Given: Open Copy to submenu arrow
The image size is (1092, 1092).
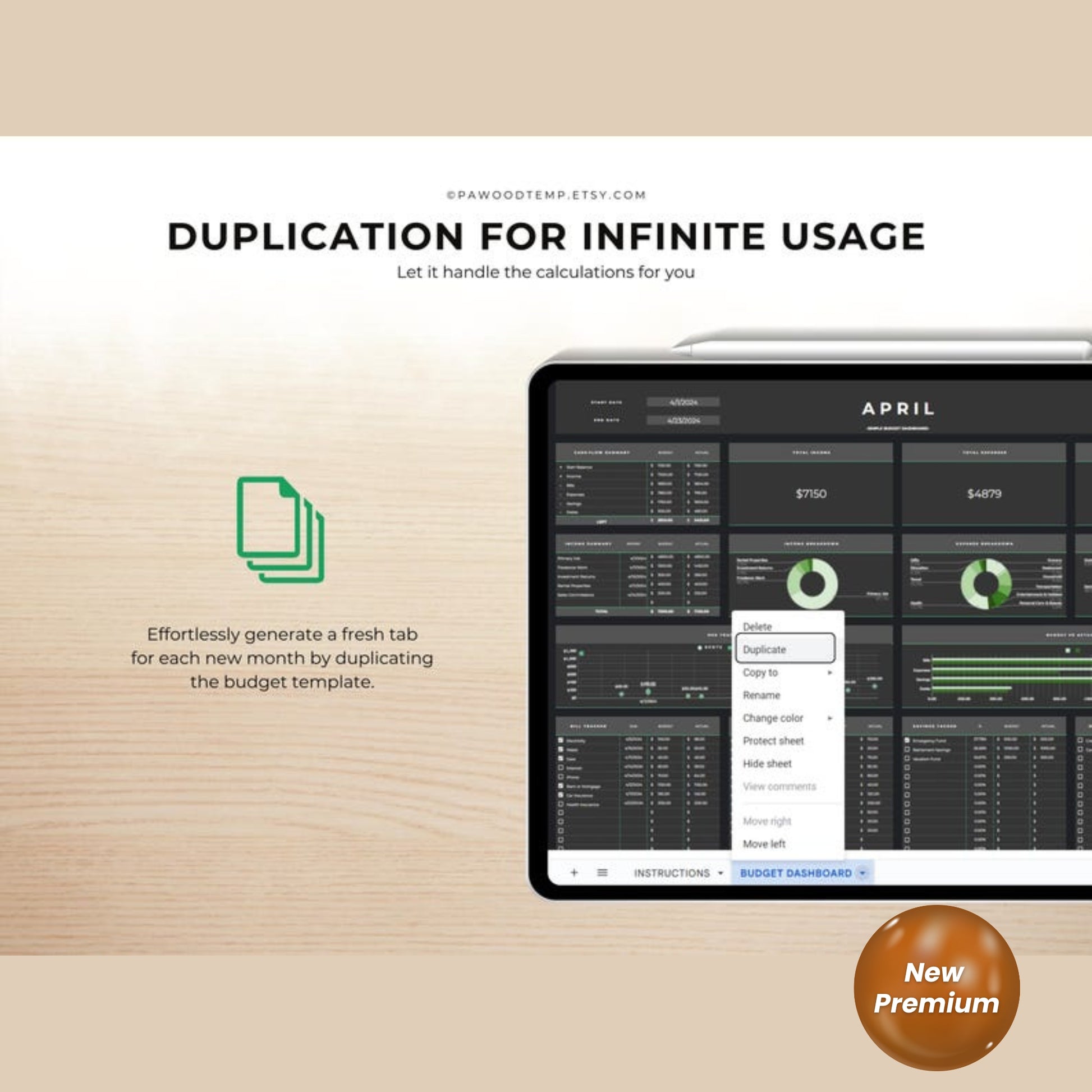Looking at the screenshot, I should pos(830,673).
